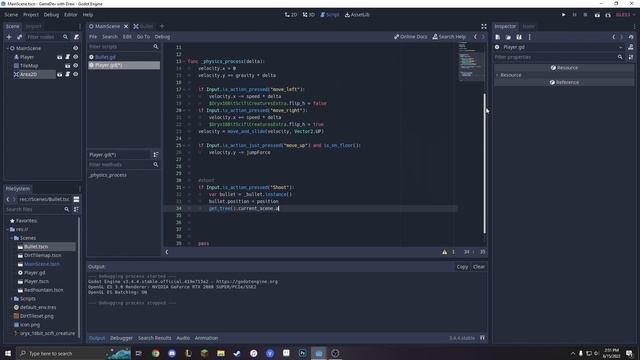Fold the Shoot if-block at line 31
Viewport: 640px width, 360px height.
tap(184, 187)
